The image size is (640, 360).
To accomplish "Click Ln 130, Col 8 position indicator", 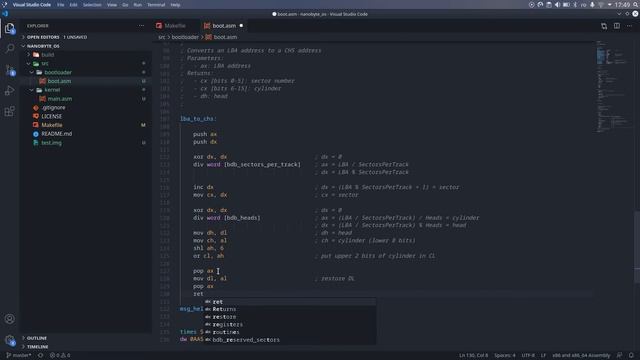I will tap(473, 355).
